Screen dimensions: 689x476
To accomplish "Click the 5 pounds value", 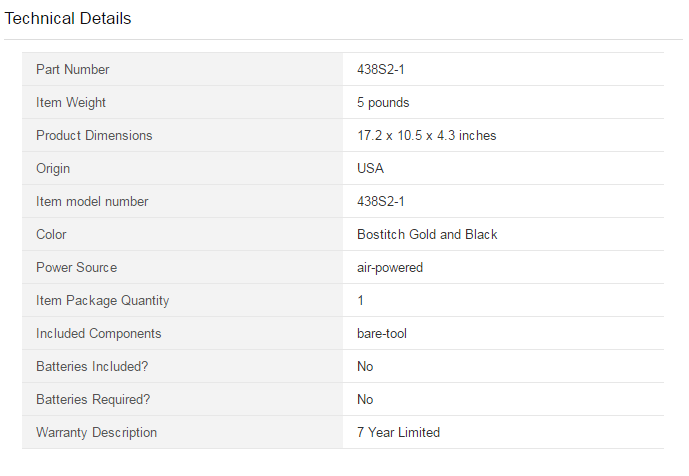I will pos(383,102).
